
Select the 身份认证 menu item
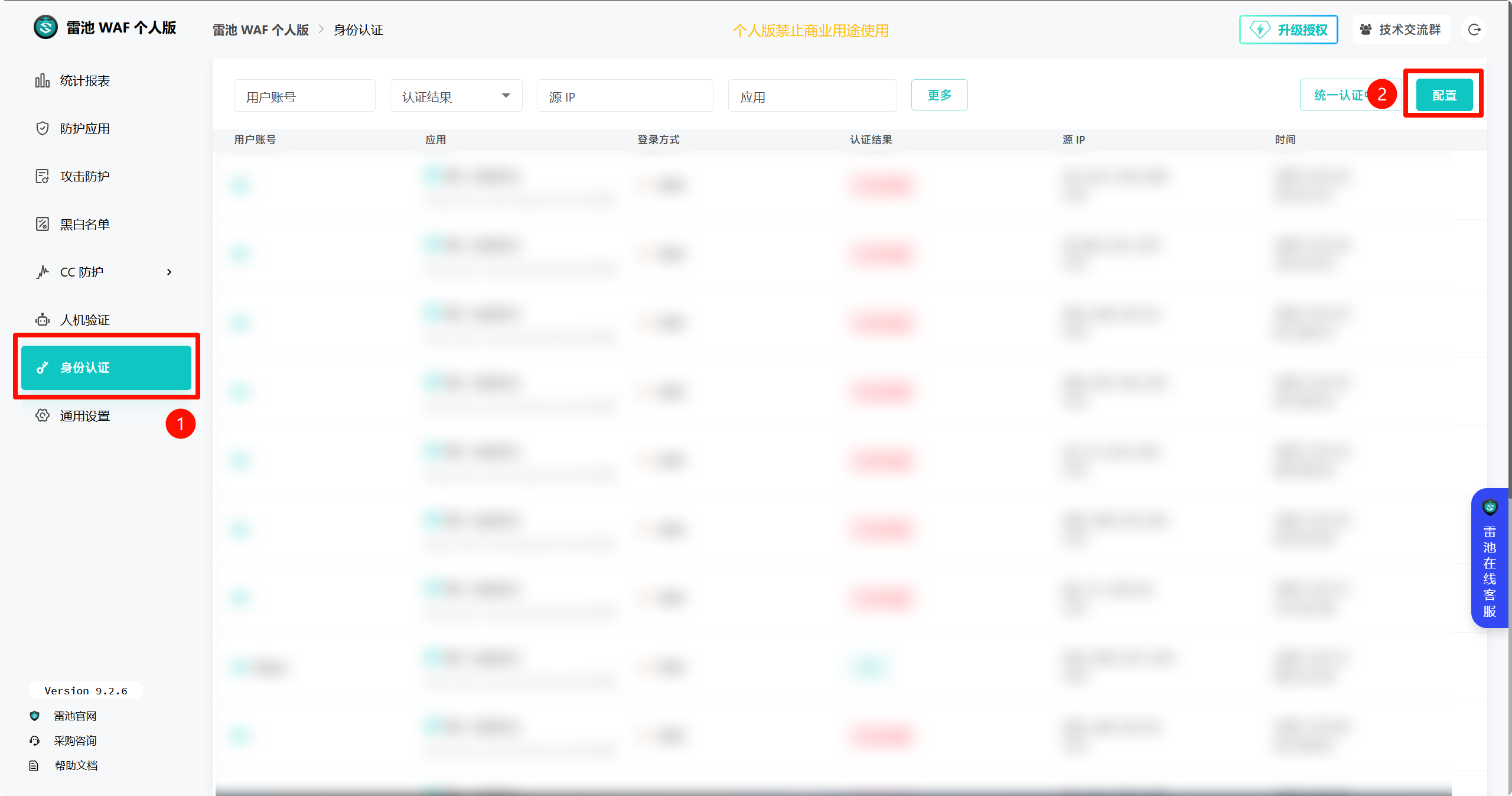point(106,368)
